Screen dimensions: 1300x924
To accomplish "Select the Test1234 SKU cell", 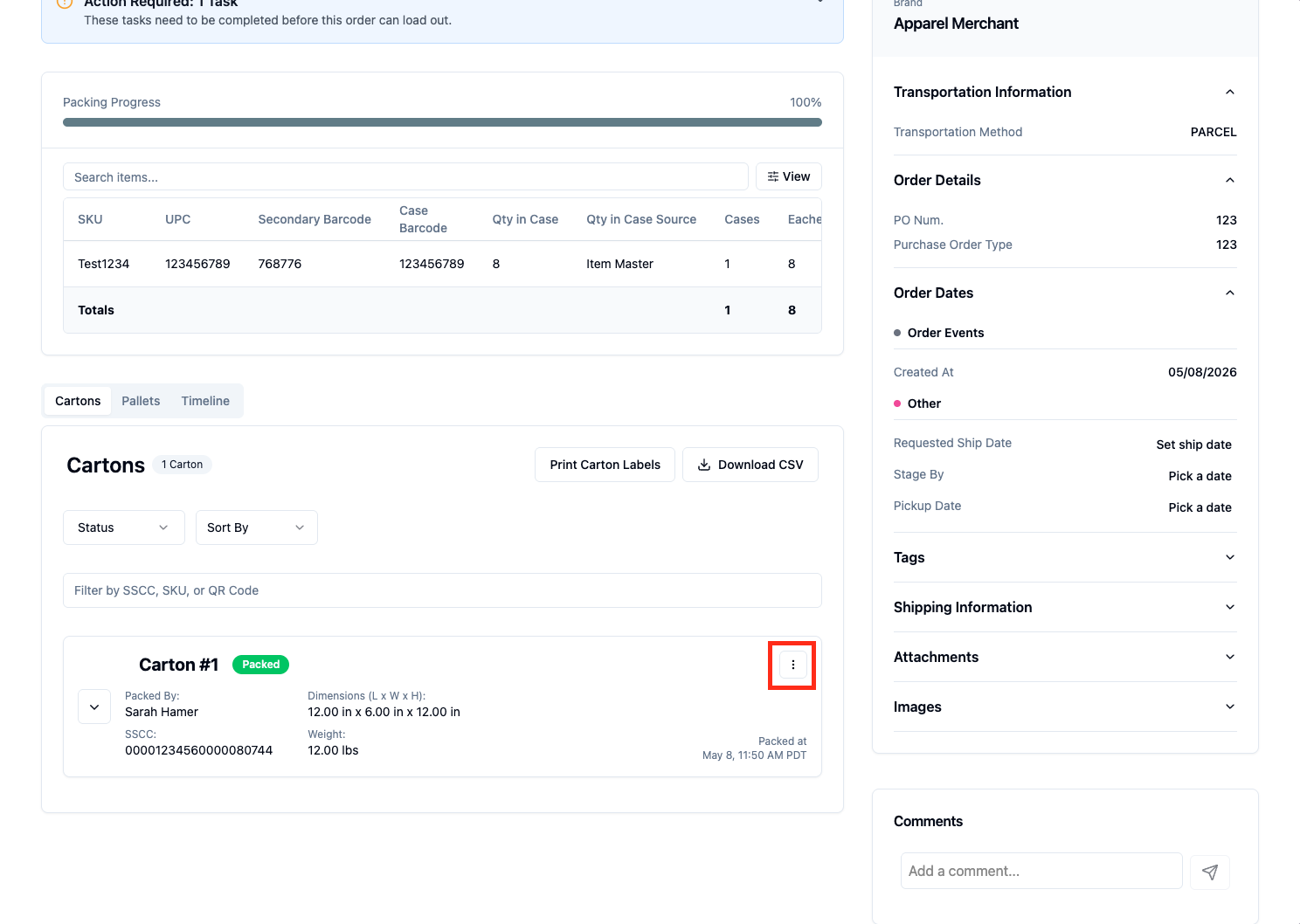I will [103, 264].
